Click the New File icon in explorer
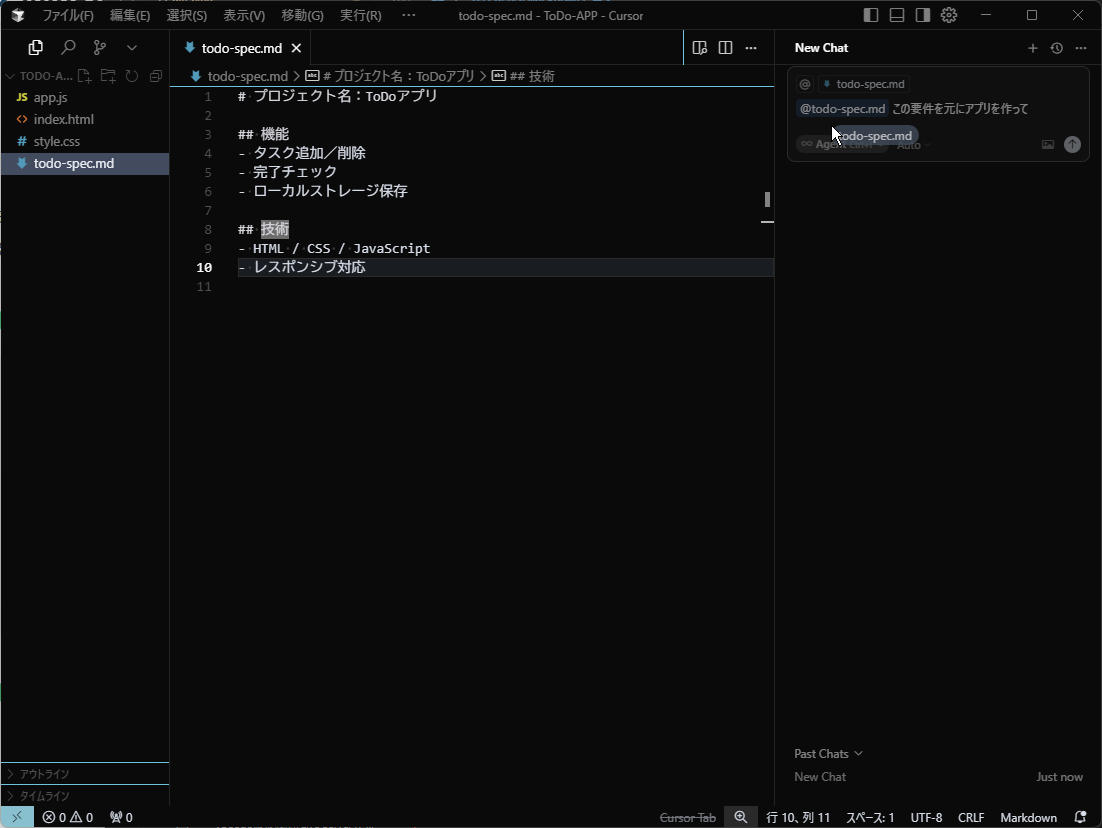 85,76
